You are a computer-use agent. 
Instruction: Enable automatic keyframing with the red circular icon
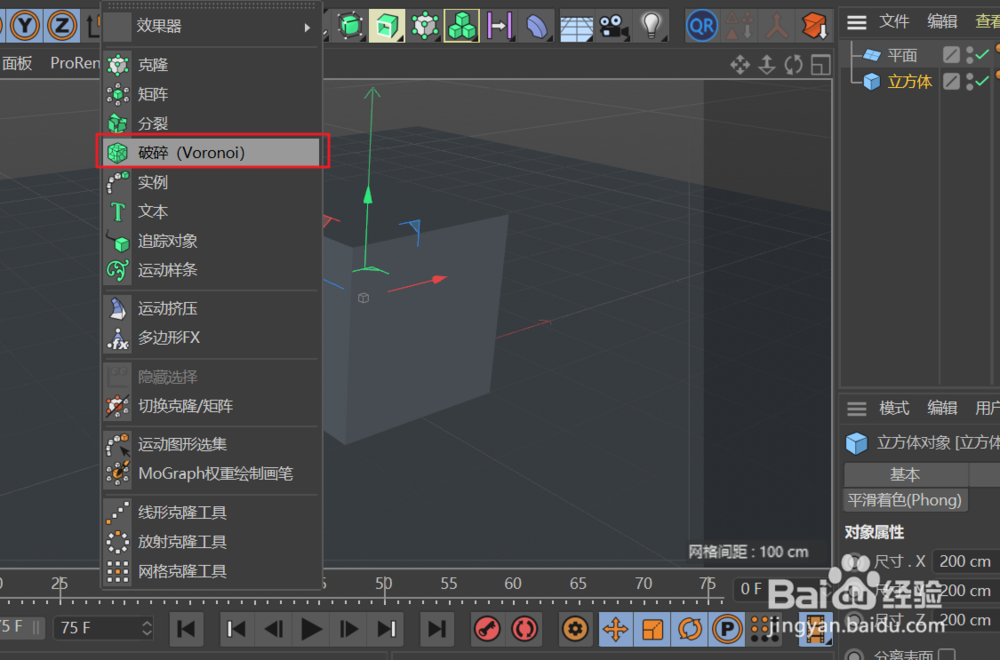coord(524,629)
